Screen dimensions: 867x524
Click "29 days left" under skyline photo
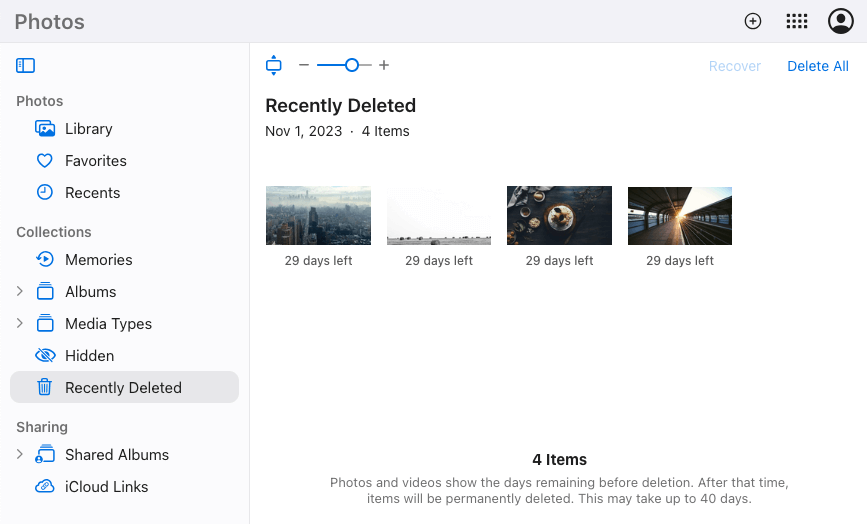pyautogui.click(x=318, y=261)
